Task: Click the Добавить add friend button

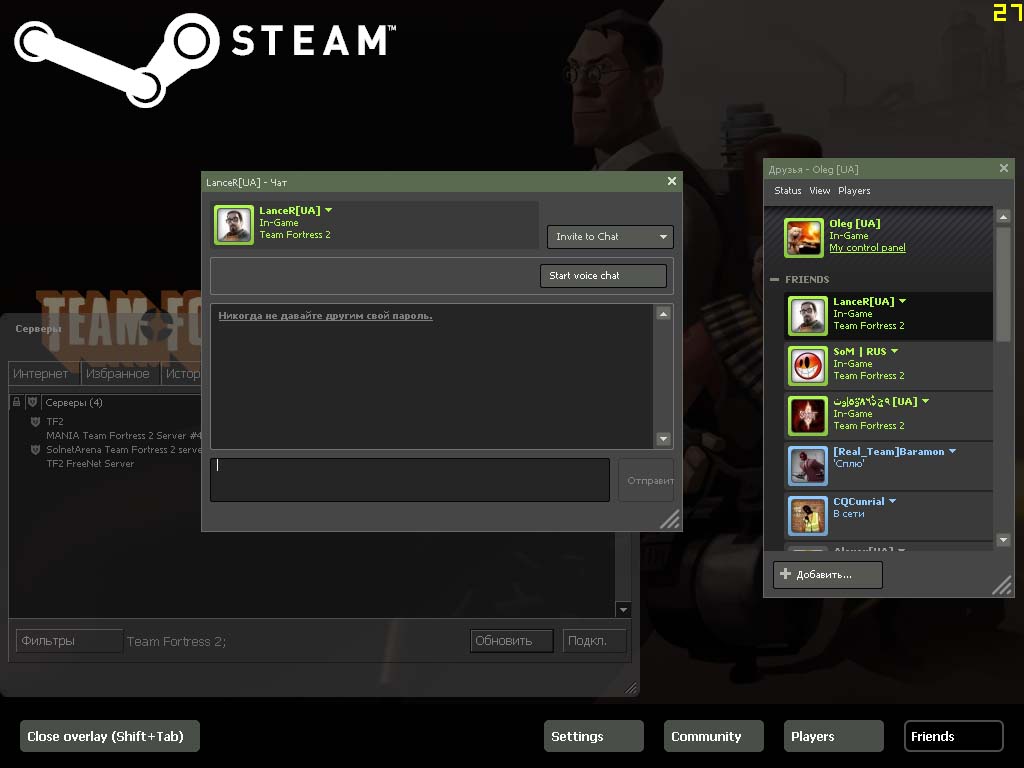Action: click(827, 575)
